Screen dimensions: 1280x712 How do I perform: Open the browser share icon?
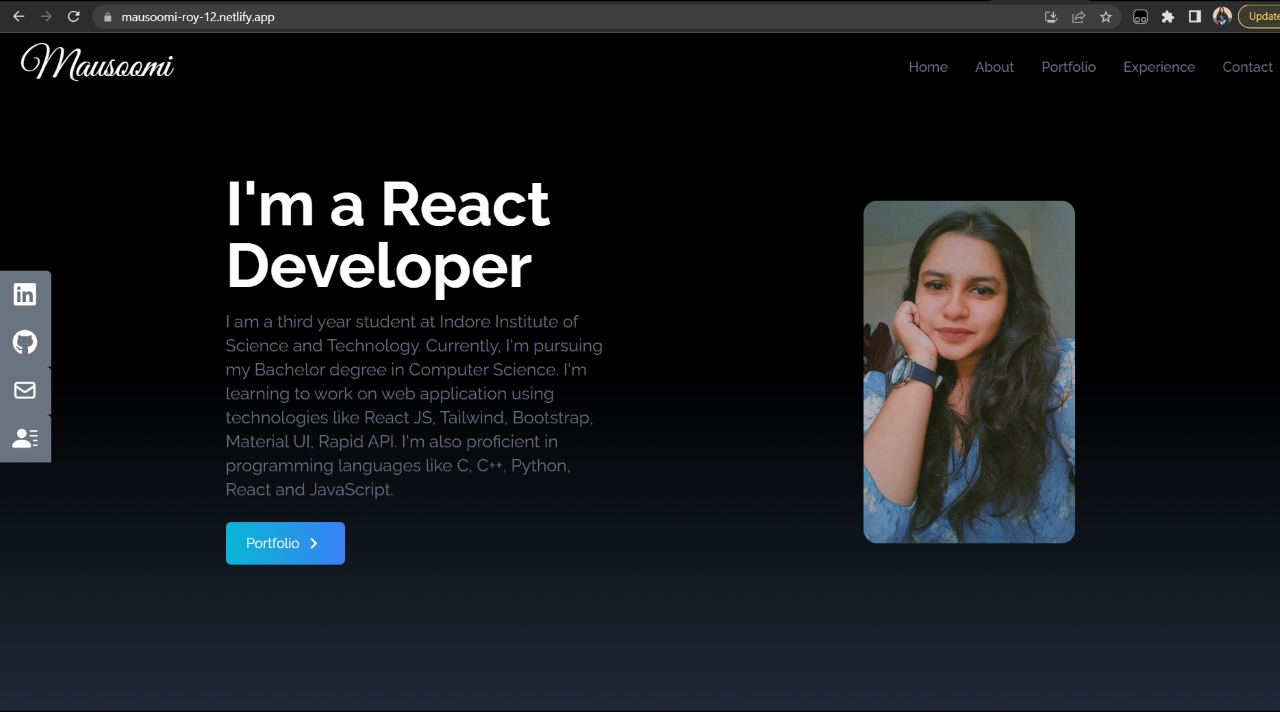coord(1079,16)
